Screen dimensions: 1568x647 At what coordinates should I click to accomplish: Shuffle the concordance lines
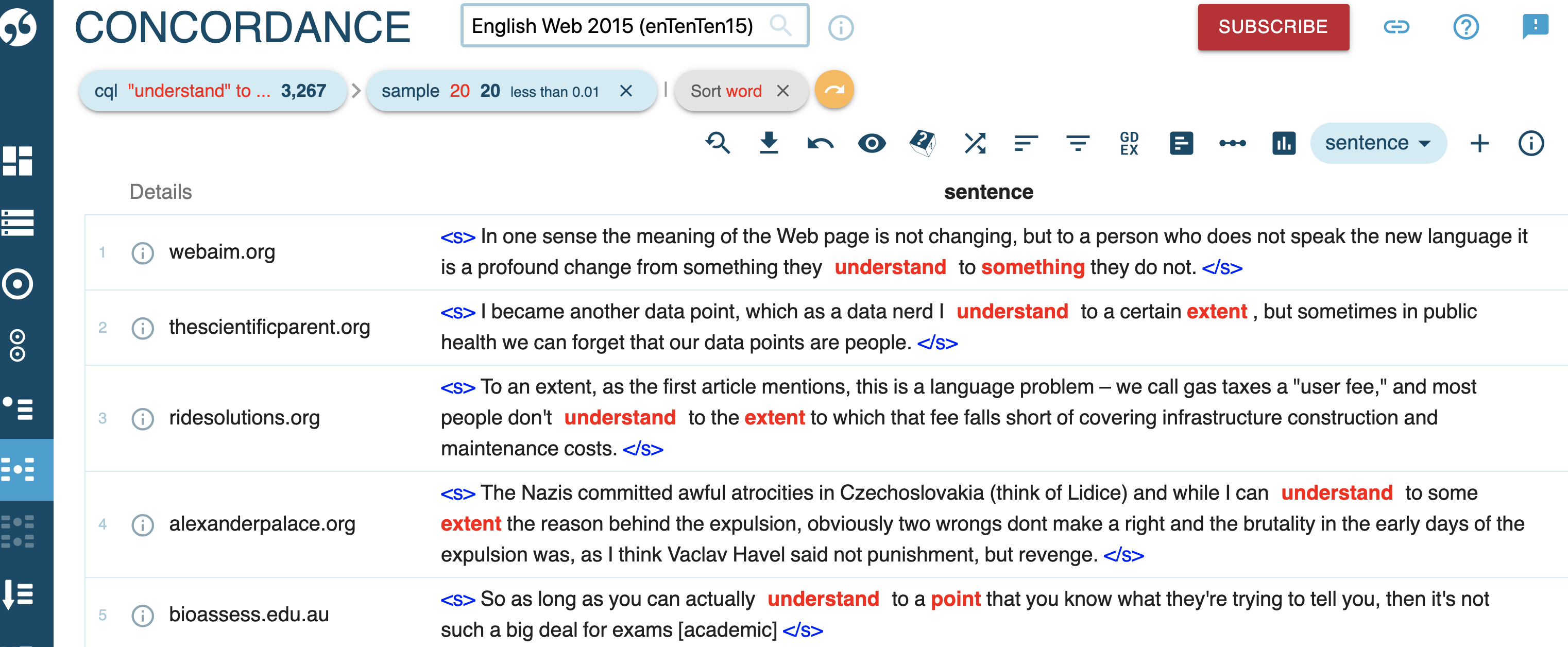tap(975, 143)
